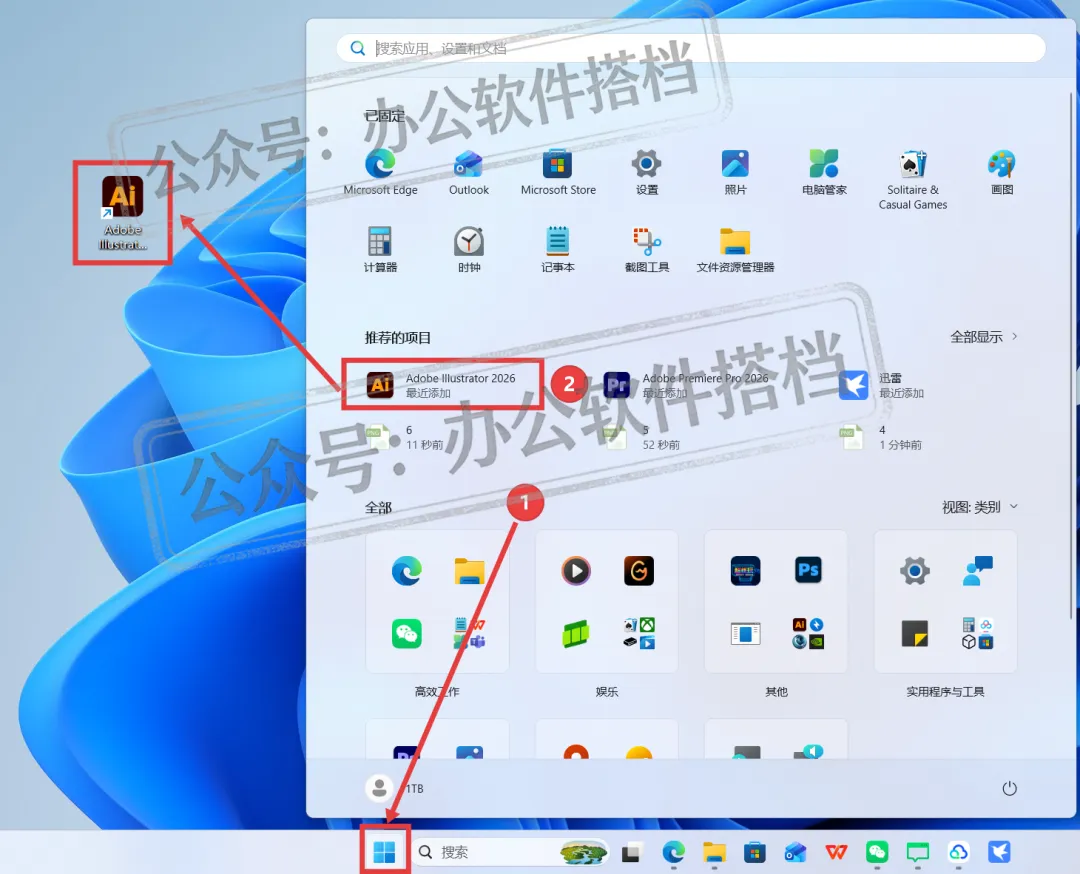Open Solitaire & Casual Games
Screen dimensions: 1080x874
[x=913, y=179]
